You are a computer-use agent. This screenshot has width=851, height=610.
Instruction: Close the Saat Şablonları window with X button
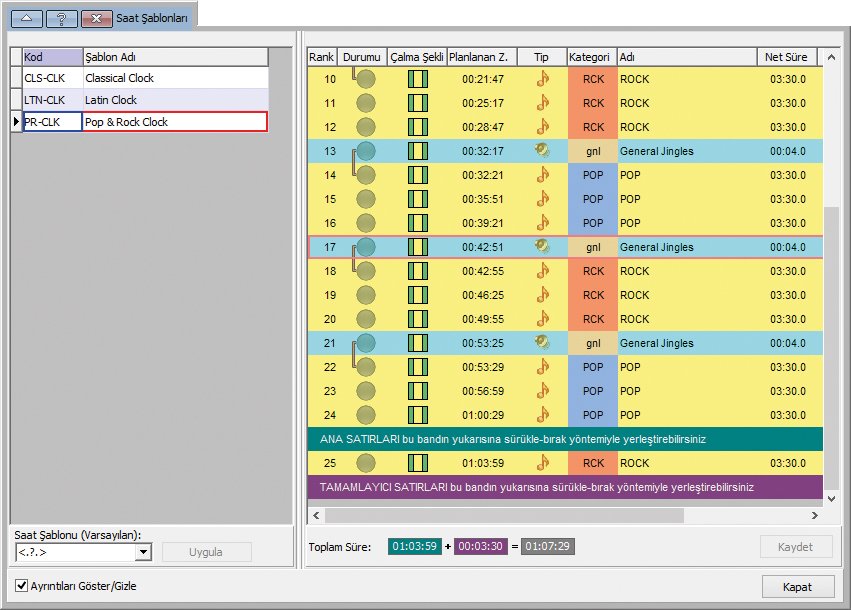click(96, 18)
